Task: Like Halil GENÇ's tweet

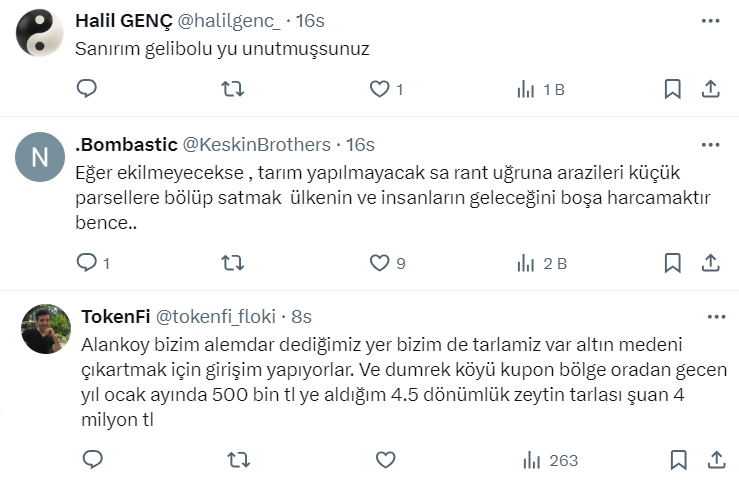Action: [x=379, y=89]
